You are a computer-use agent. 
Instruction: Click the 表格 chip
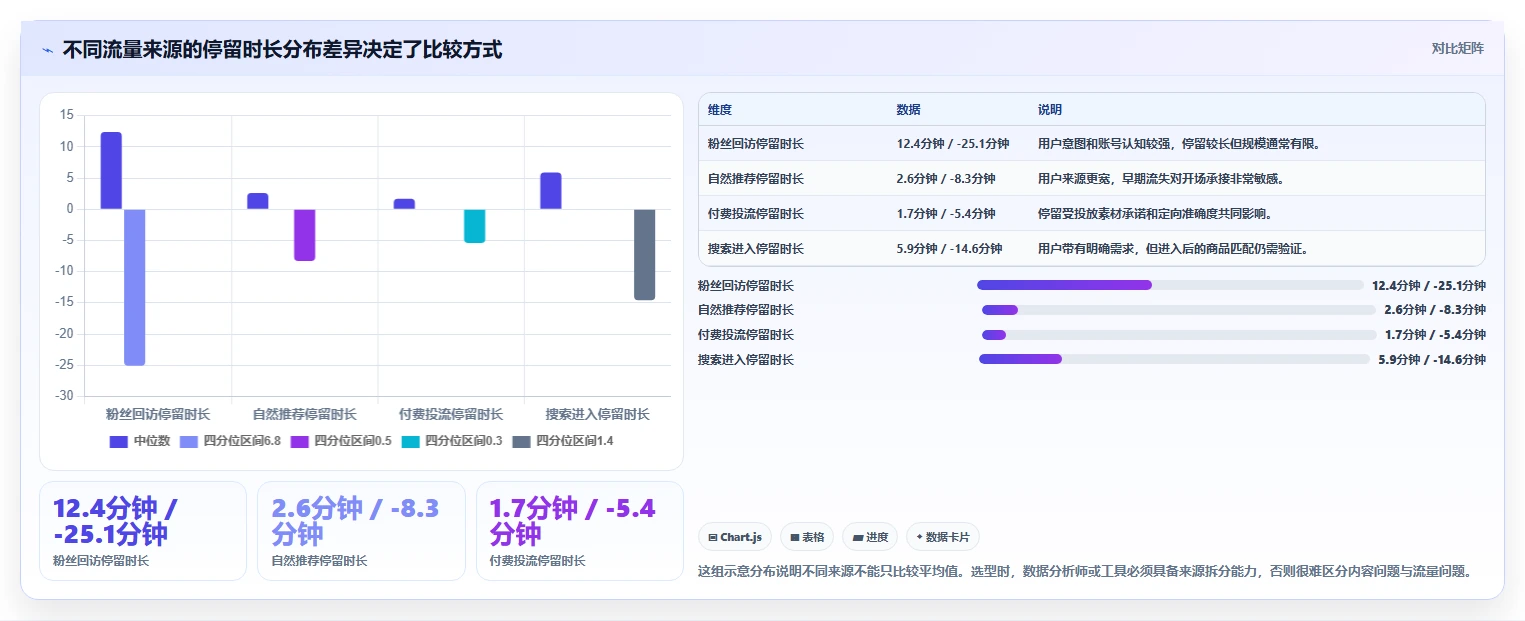point(807,537)
